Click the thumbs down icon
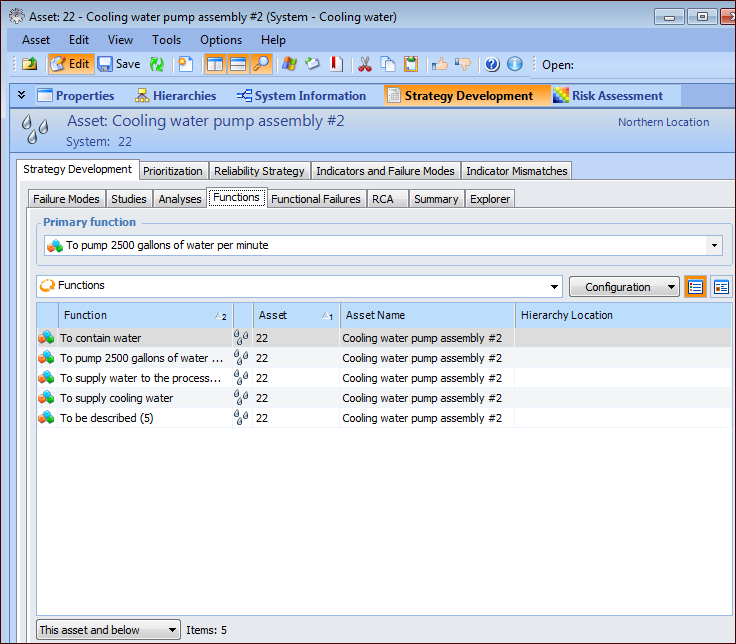736x644 pixels. [462, 64]
